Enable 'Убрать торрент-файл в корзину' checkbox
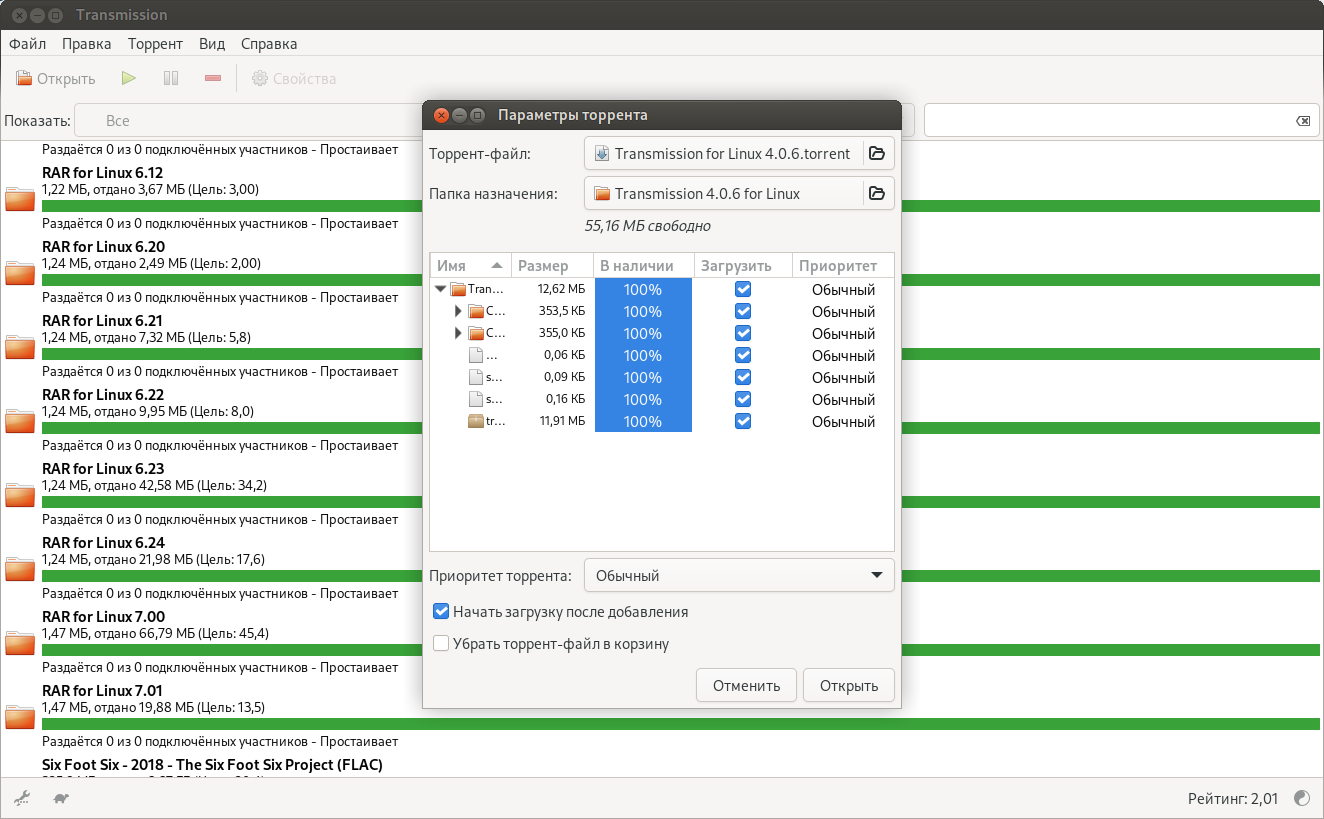 click(x=441, y=644)
